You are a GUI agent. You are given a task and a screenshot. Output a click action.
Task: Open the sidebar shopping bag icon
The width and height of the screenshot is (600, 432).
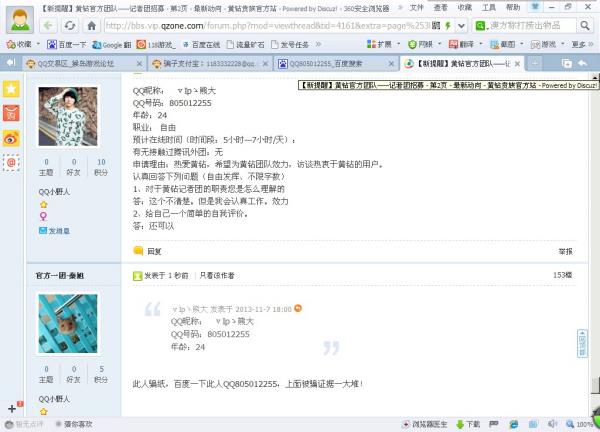click(x=11, y=113)
